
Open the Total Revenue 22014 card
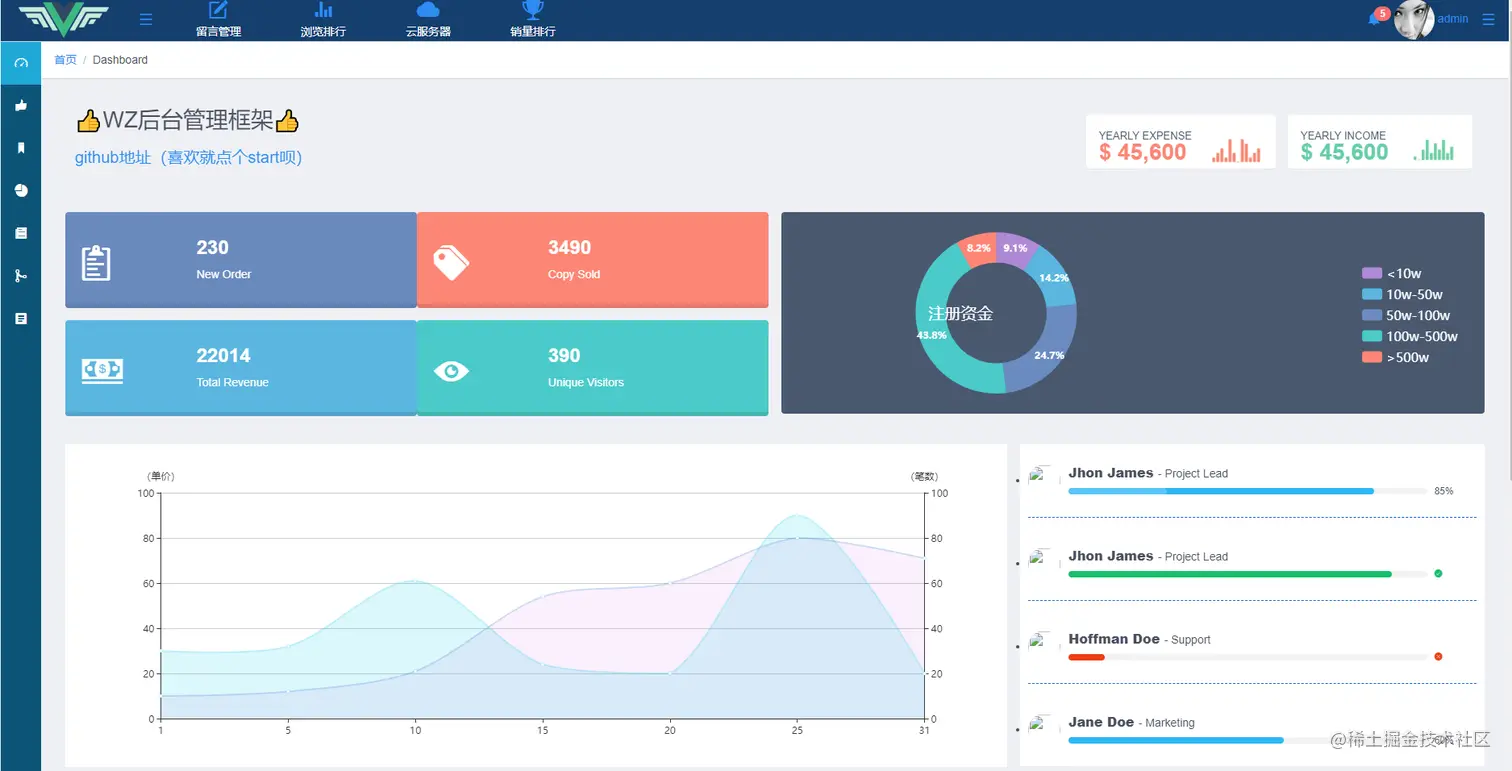pos(241,368)
